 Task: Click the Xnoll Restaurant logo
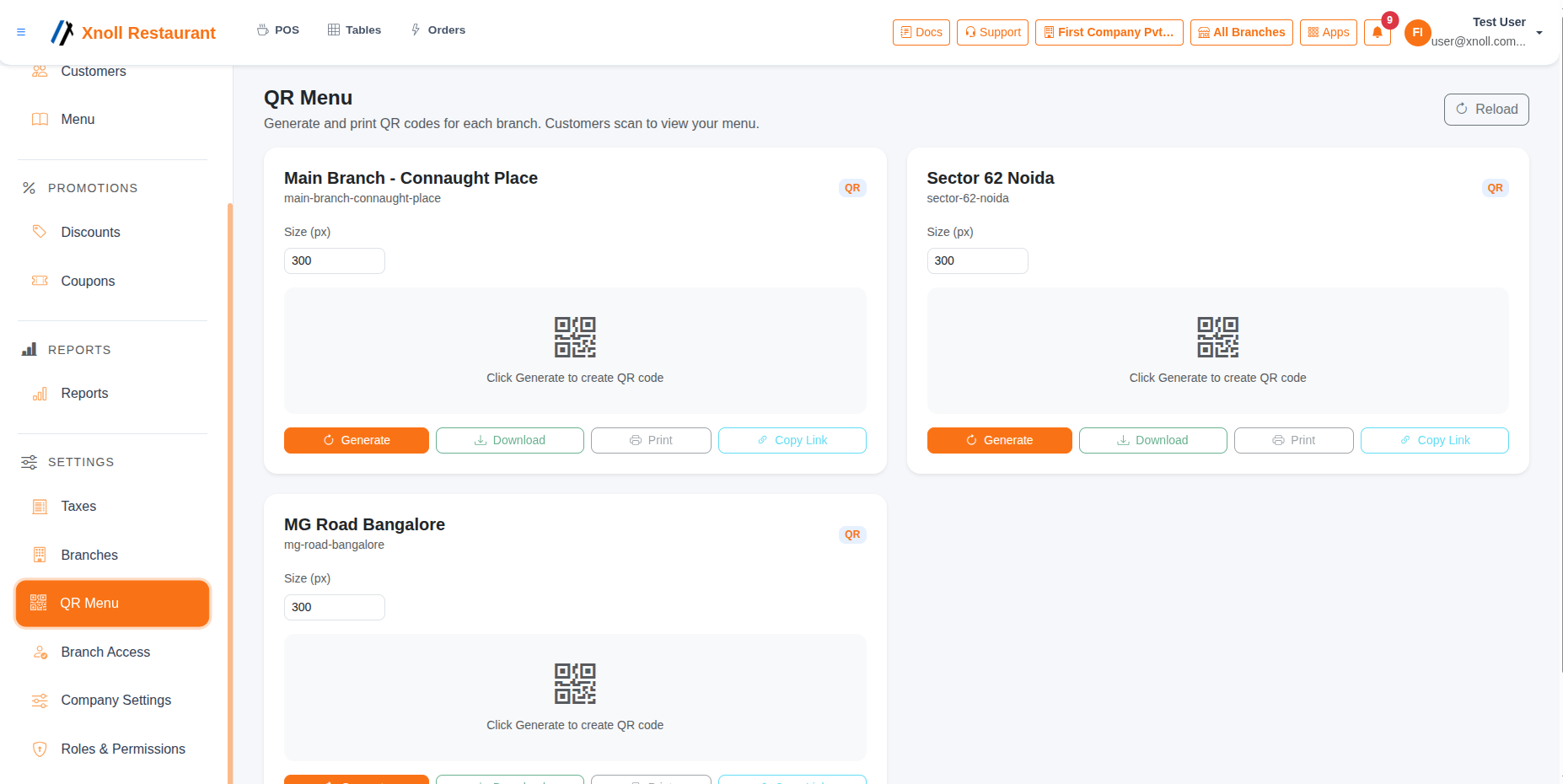coord(133,33)
